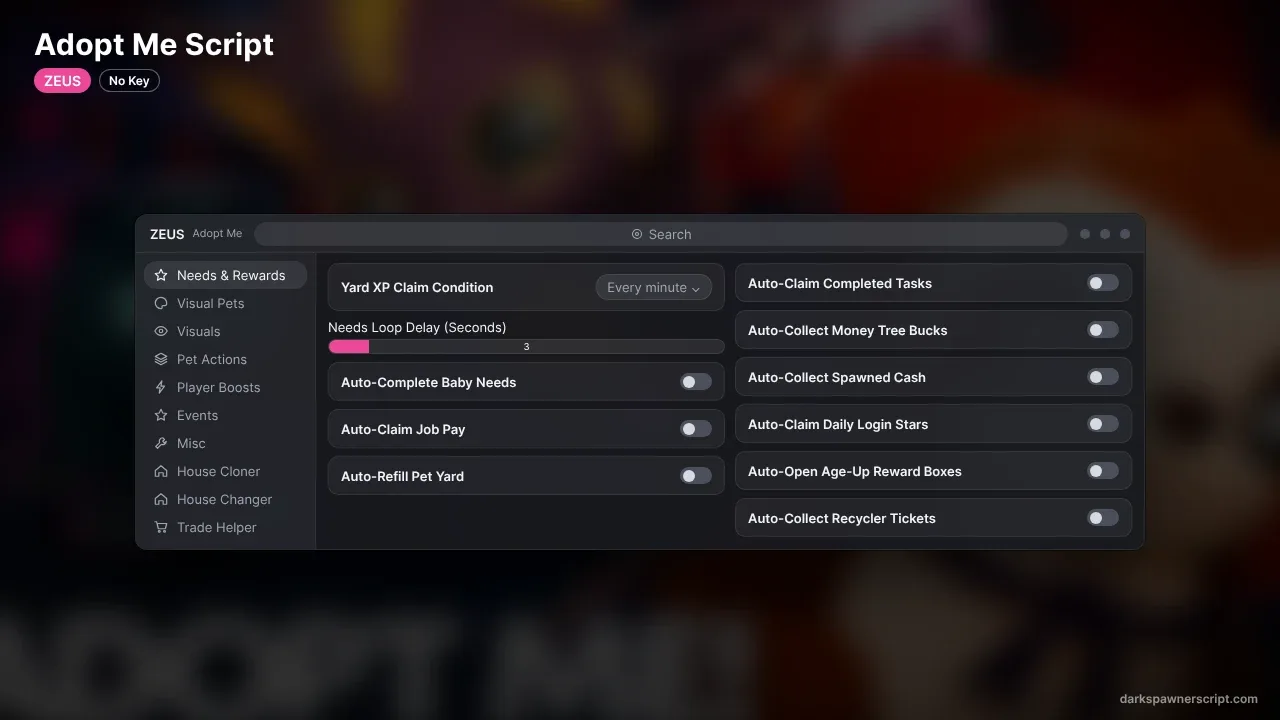Click the pink ZEUS badge

(62, 81)
